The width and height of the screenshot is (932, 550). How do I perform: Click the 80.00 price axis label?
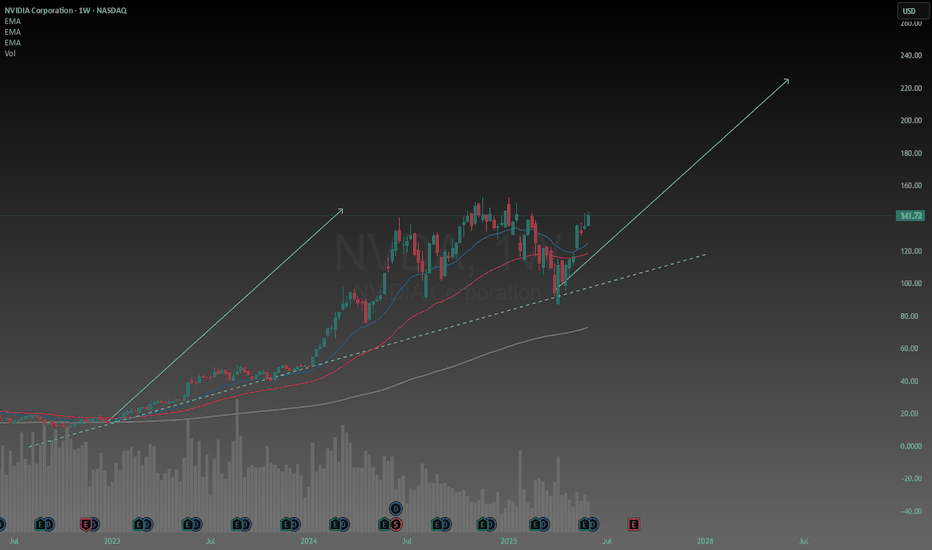(x=911, y=316)
